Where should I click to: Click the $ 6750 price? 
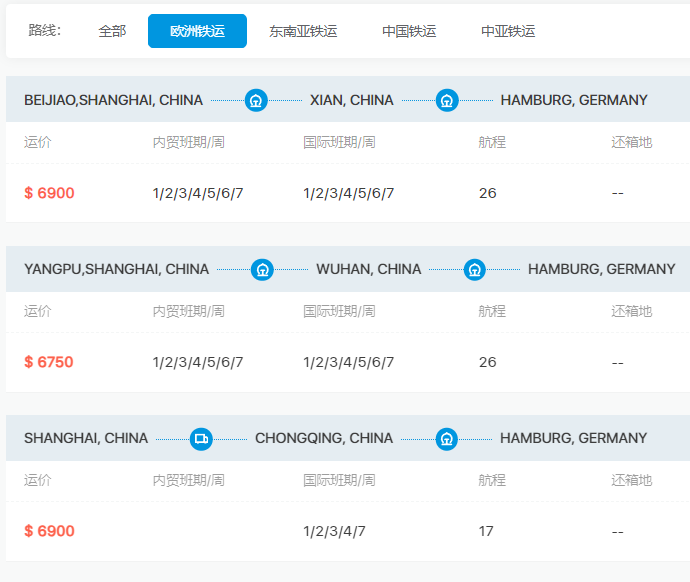pyautogui.click(x=49, y=362)
